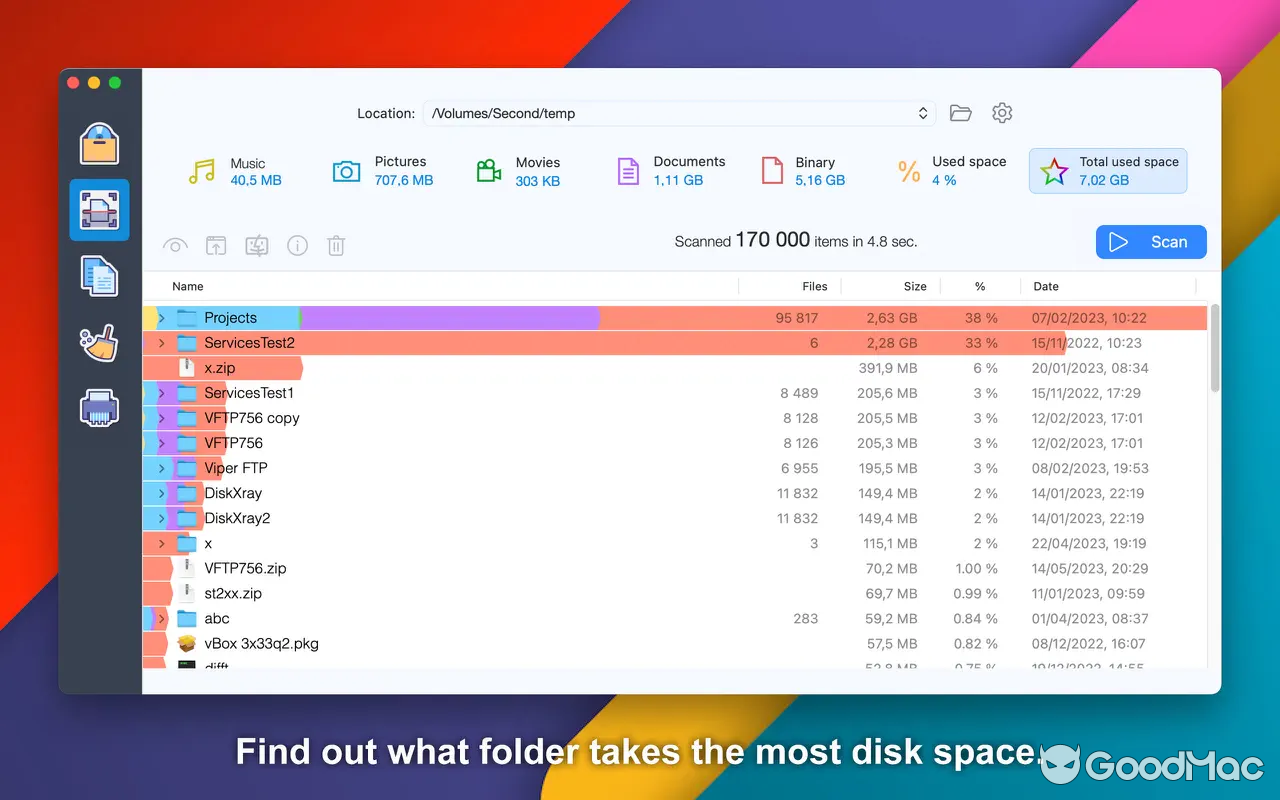The width and height of the screenshot is (1280, 800).
Task: Open the cleanup broom tool in the sidebar
Action: 100,343
